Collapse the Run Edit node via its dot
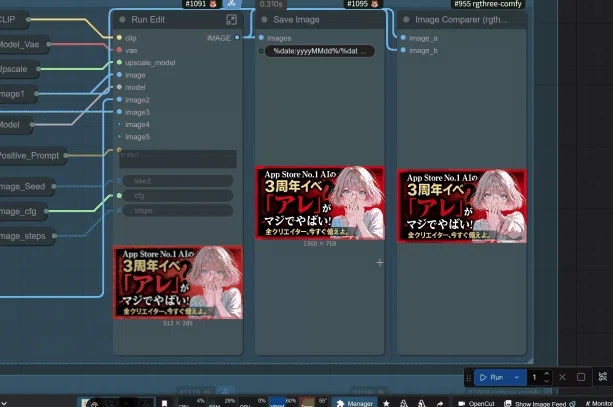 click(122, 20)
